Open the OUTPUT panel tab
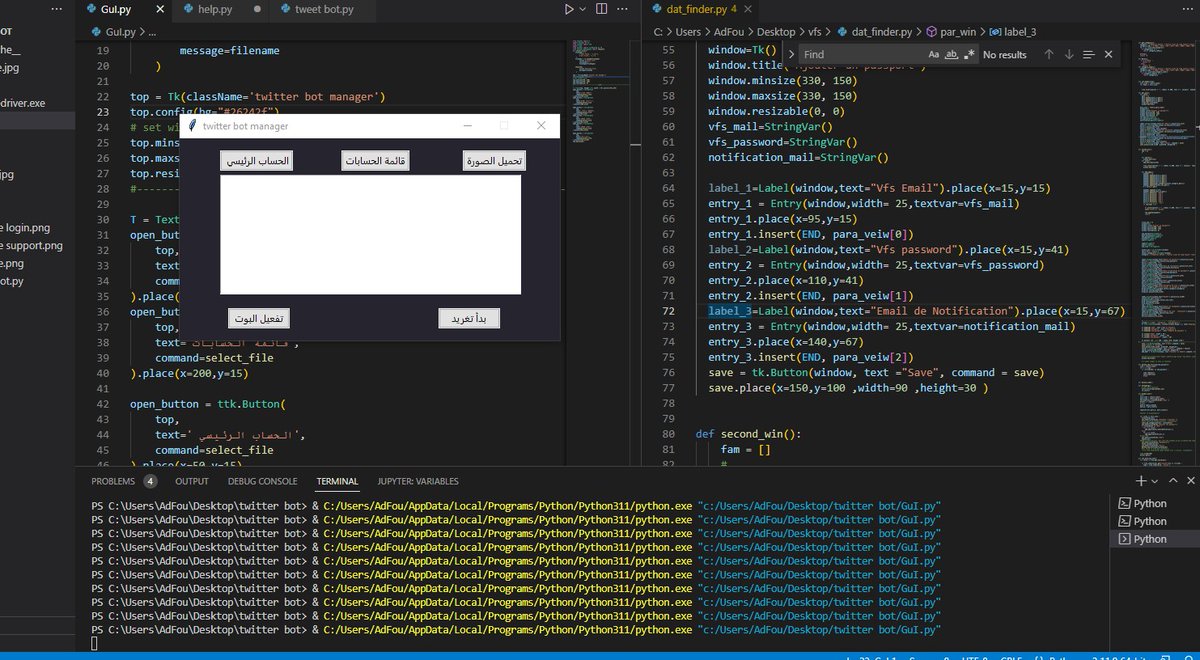1200x660 pixels. click(192, 481)
